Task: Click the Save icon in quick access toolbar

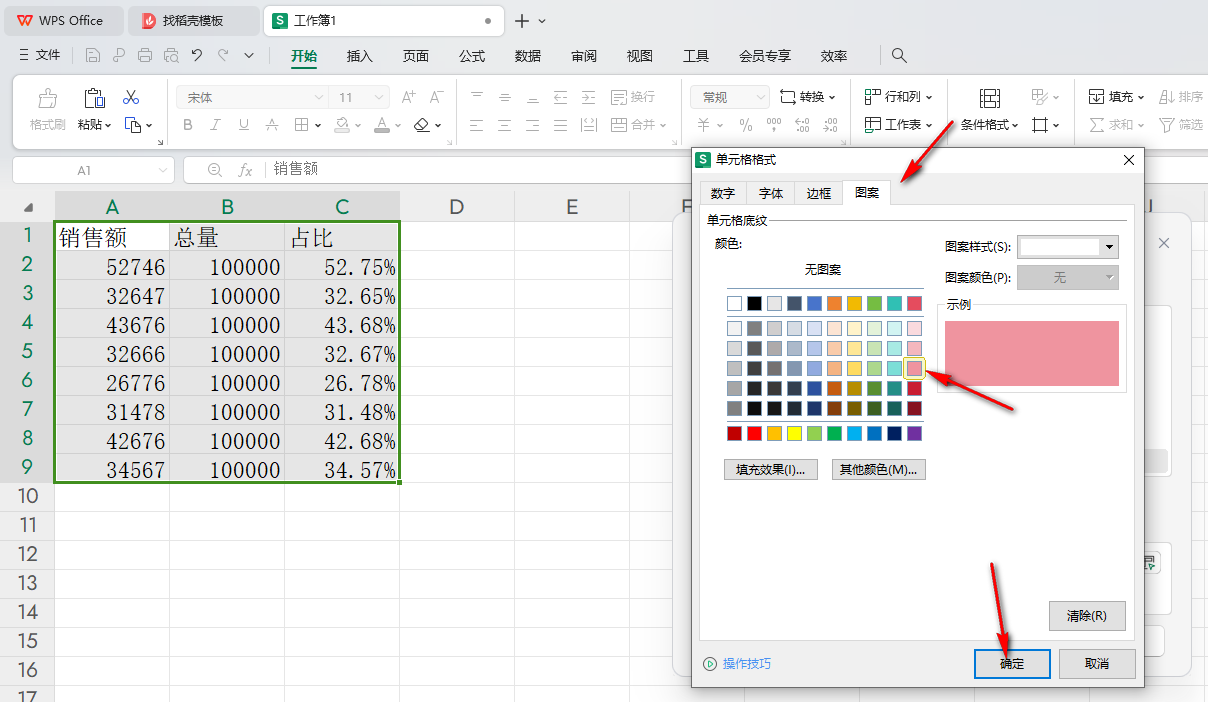Action: [x=93, y=55]
